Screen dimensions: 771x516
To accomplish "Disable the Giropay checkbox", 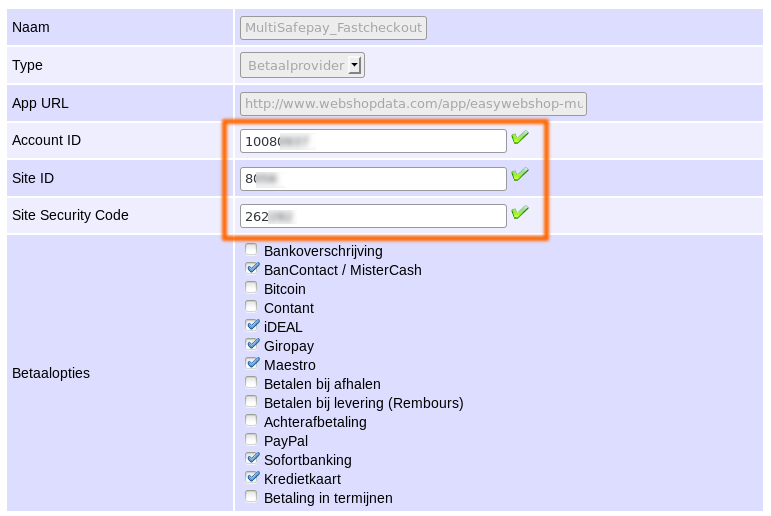I will [x=252, y=344].
